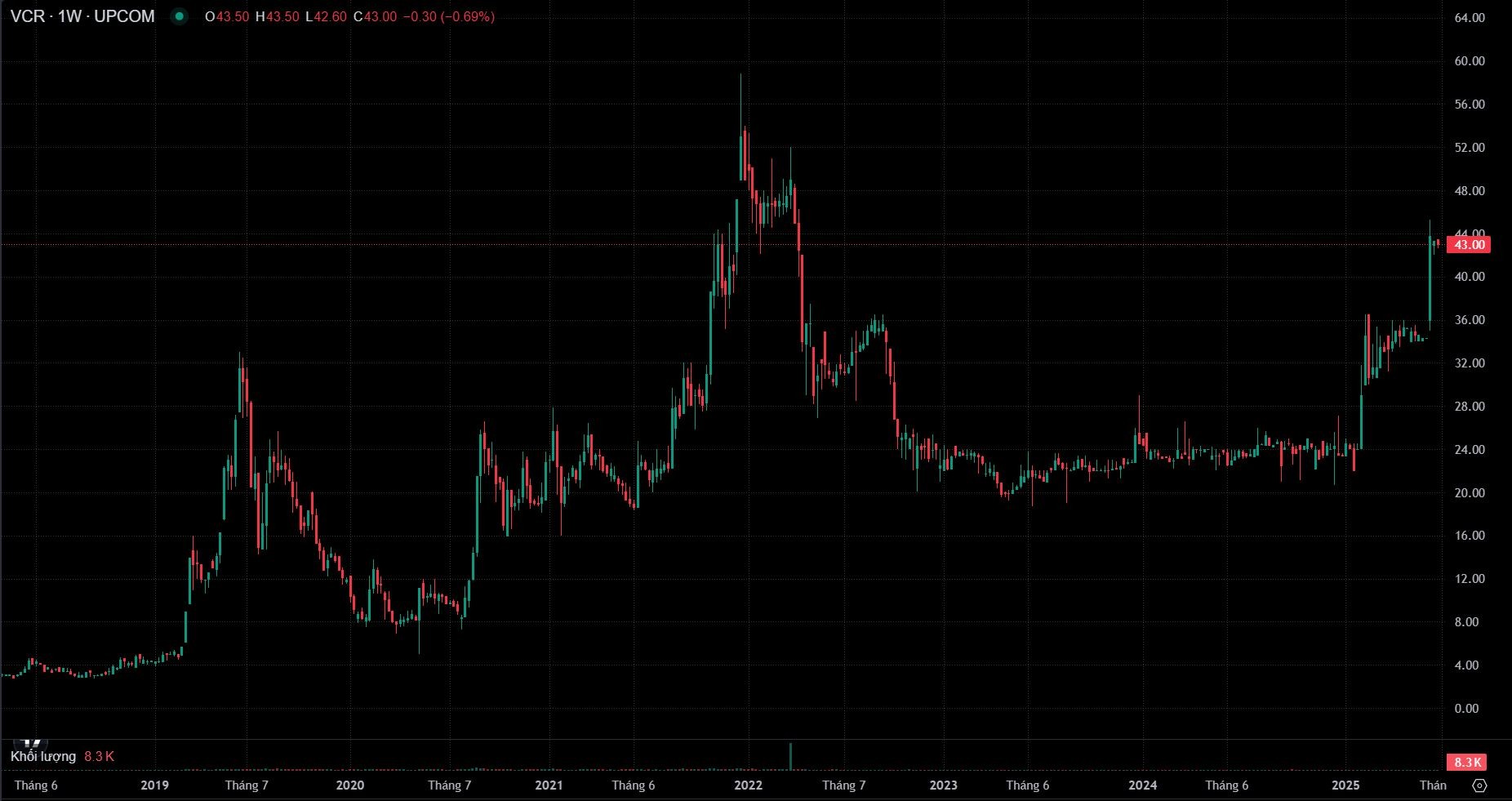Click the 2025 label on time axis
The width and height of the screenshot is (1512, 801).
click(x=1345, y=785)
